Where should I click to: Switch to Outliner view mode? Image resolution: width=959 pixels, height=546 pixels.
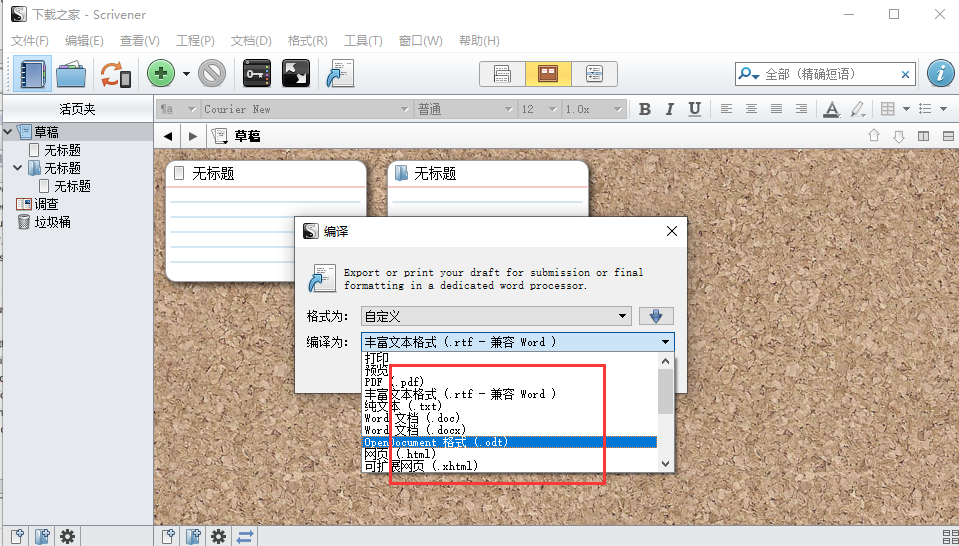pos(594,74)
